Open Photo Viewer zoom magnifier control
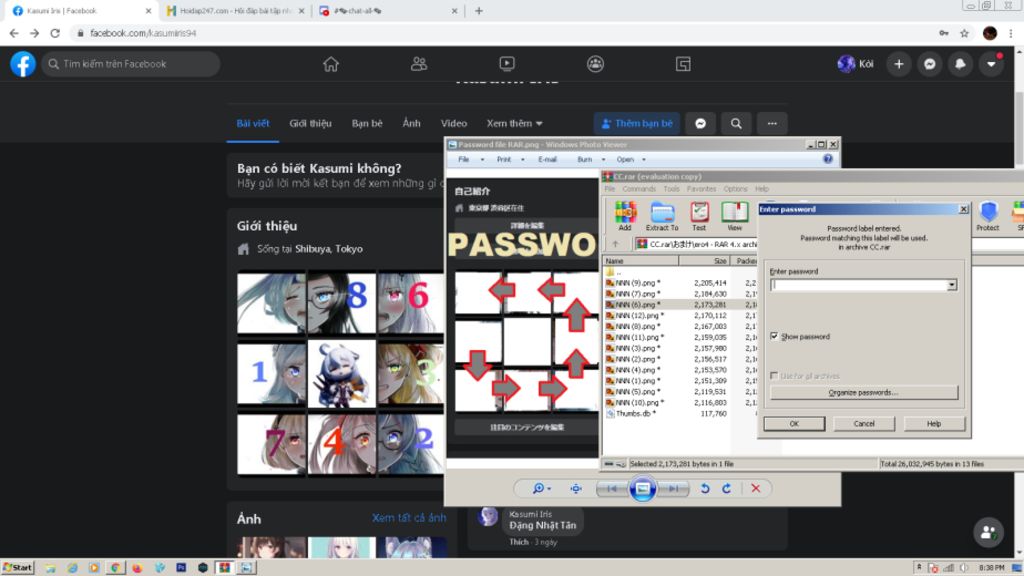The height and width of the screenshot is (576, 1024). [x=541, y=488]
